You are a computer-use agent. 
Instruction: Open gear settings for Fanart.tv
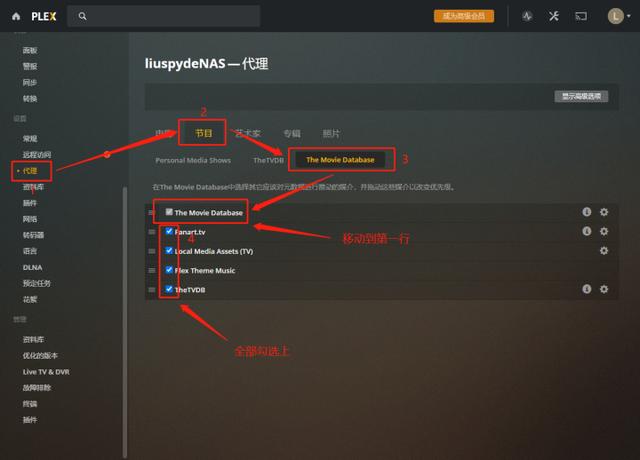(604, 231)
